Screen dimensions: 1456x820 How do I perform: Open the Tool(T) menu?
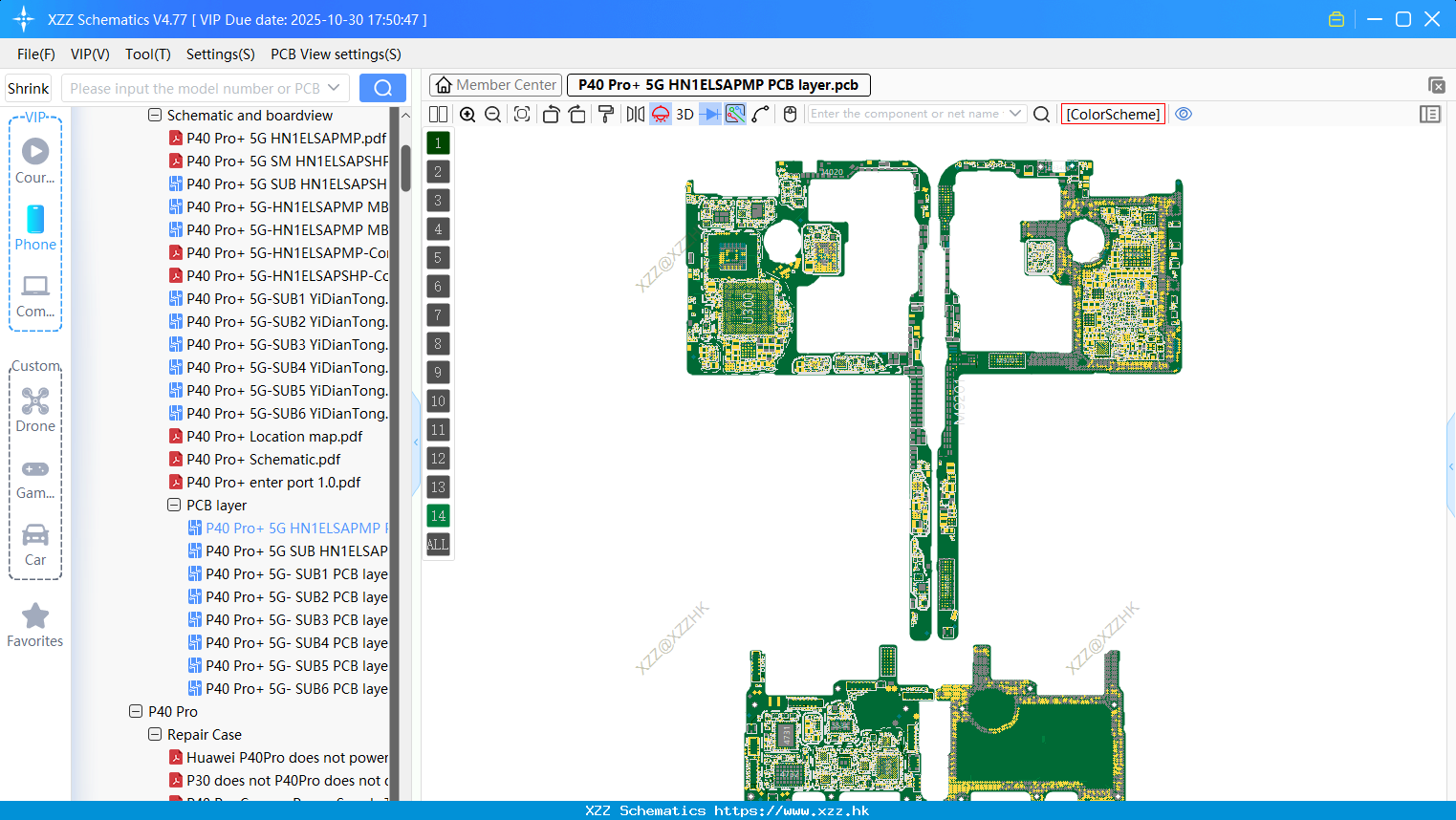[148, 54]
